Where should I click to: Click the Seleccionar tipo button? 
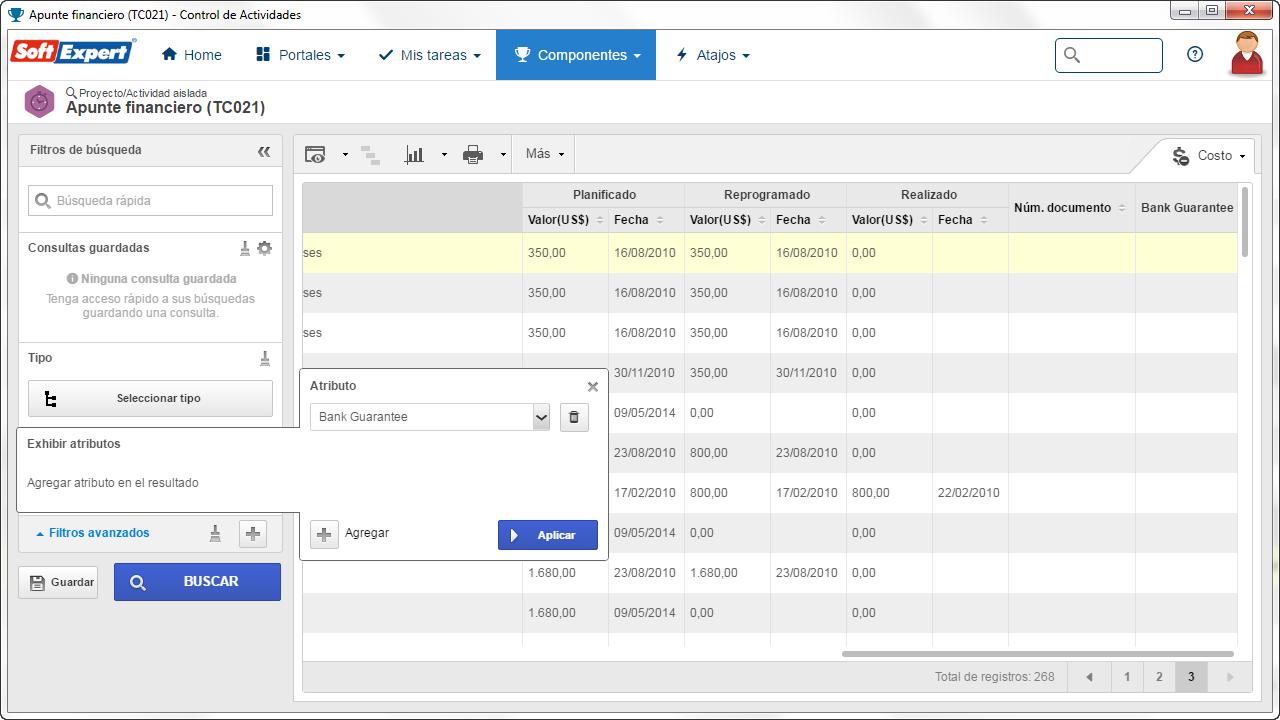[x=150, y=398]
